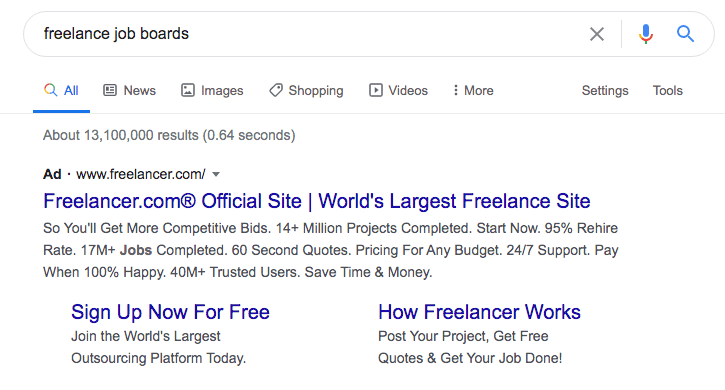Switch to the Images results tab

tap(212, 90)
